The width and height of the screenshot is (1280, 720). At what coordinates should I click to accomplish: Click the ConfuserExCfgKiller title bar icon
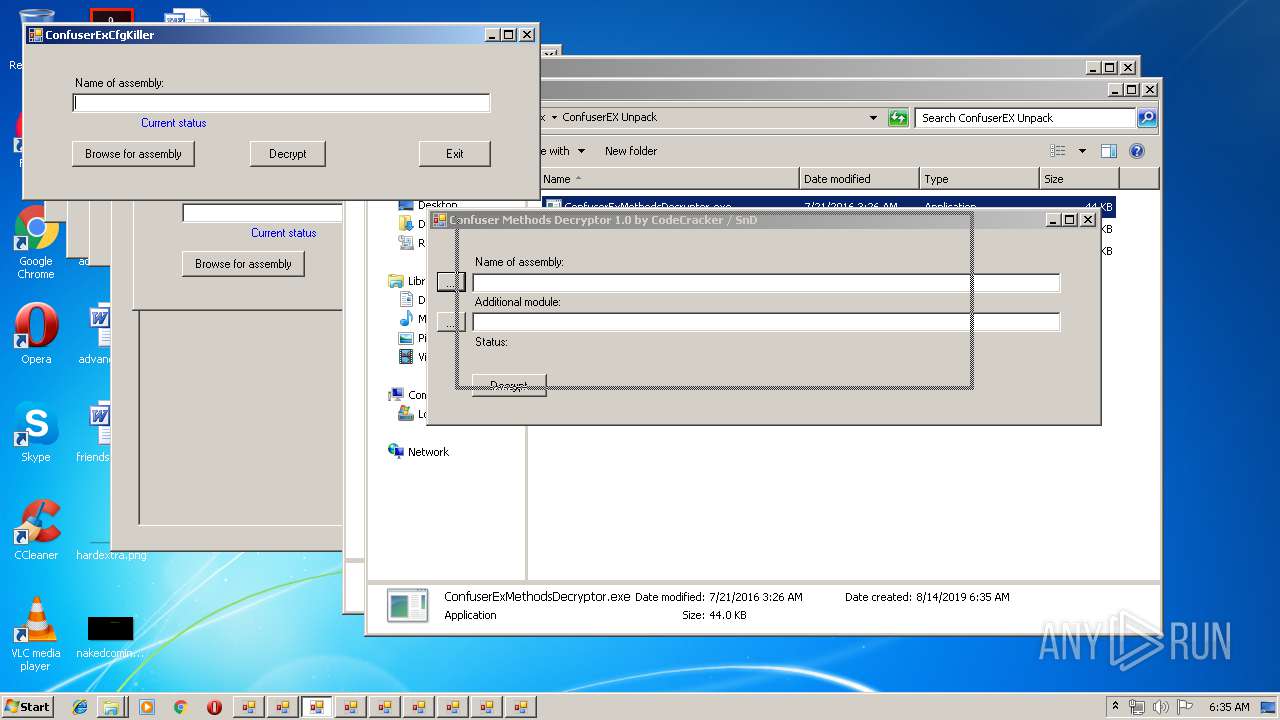click(35, 35)
